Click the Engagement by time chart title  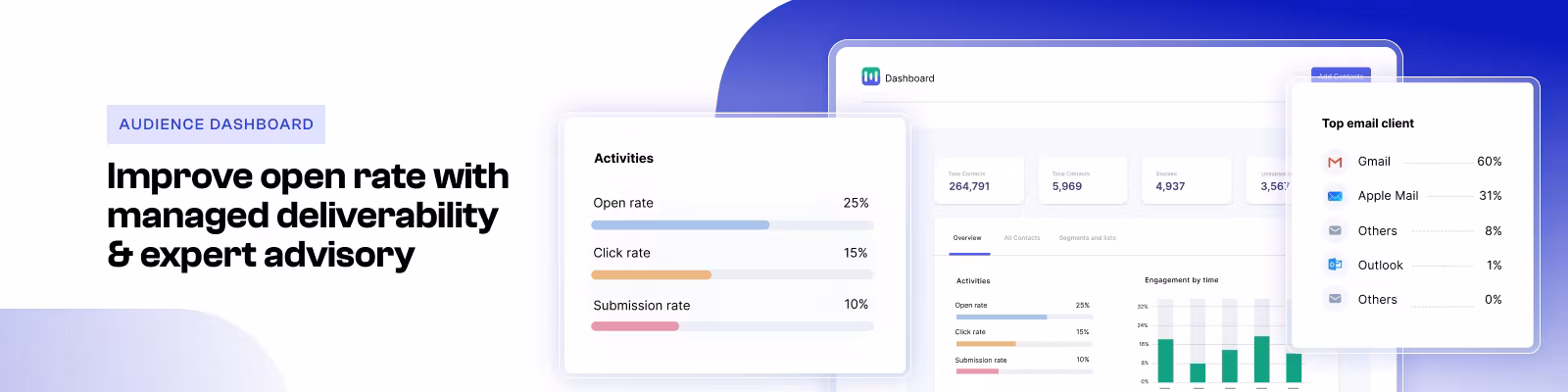[x=1181, y=280]
